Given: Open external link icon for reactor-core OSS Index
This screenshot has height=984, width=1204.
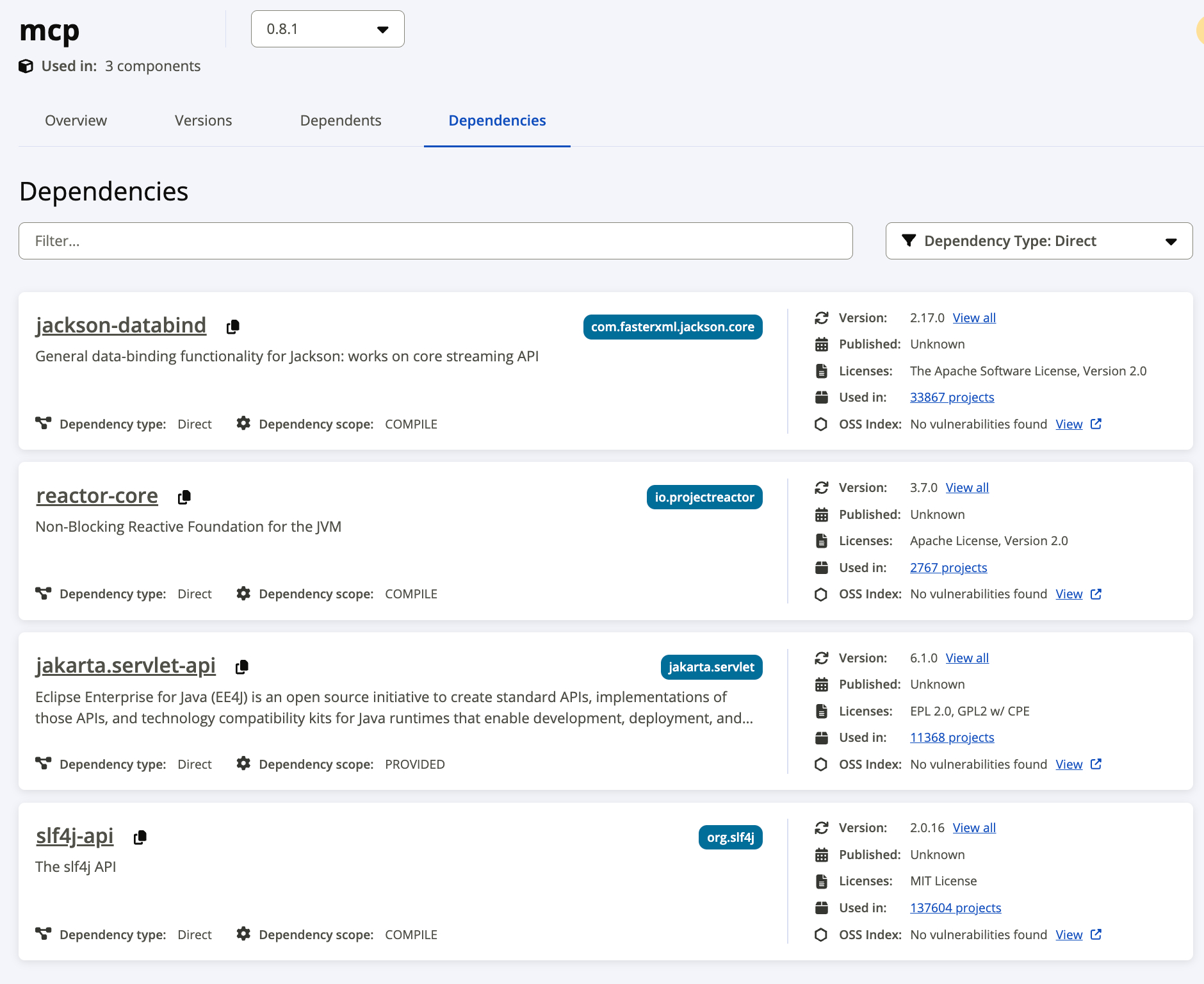Looking at the screenshot, I should [1096, 594].
